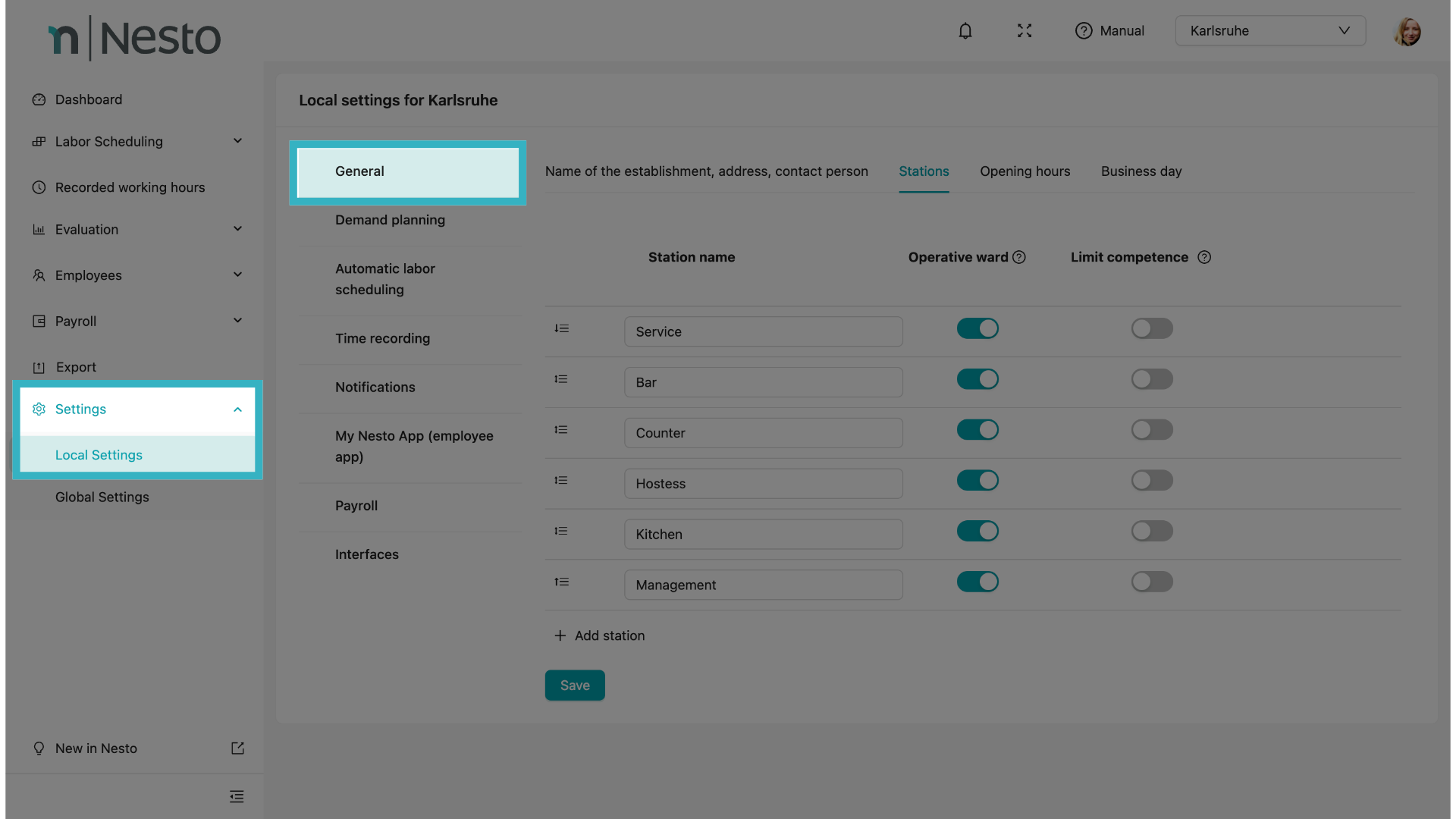Viewport: 1456px width, 819px height.
Task: Open the notifications bell icon
Action: pyautogui.click(x=965, y=31)
